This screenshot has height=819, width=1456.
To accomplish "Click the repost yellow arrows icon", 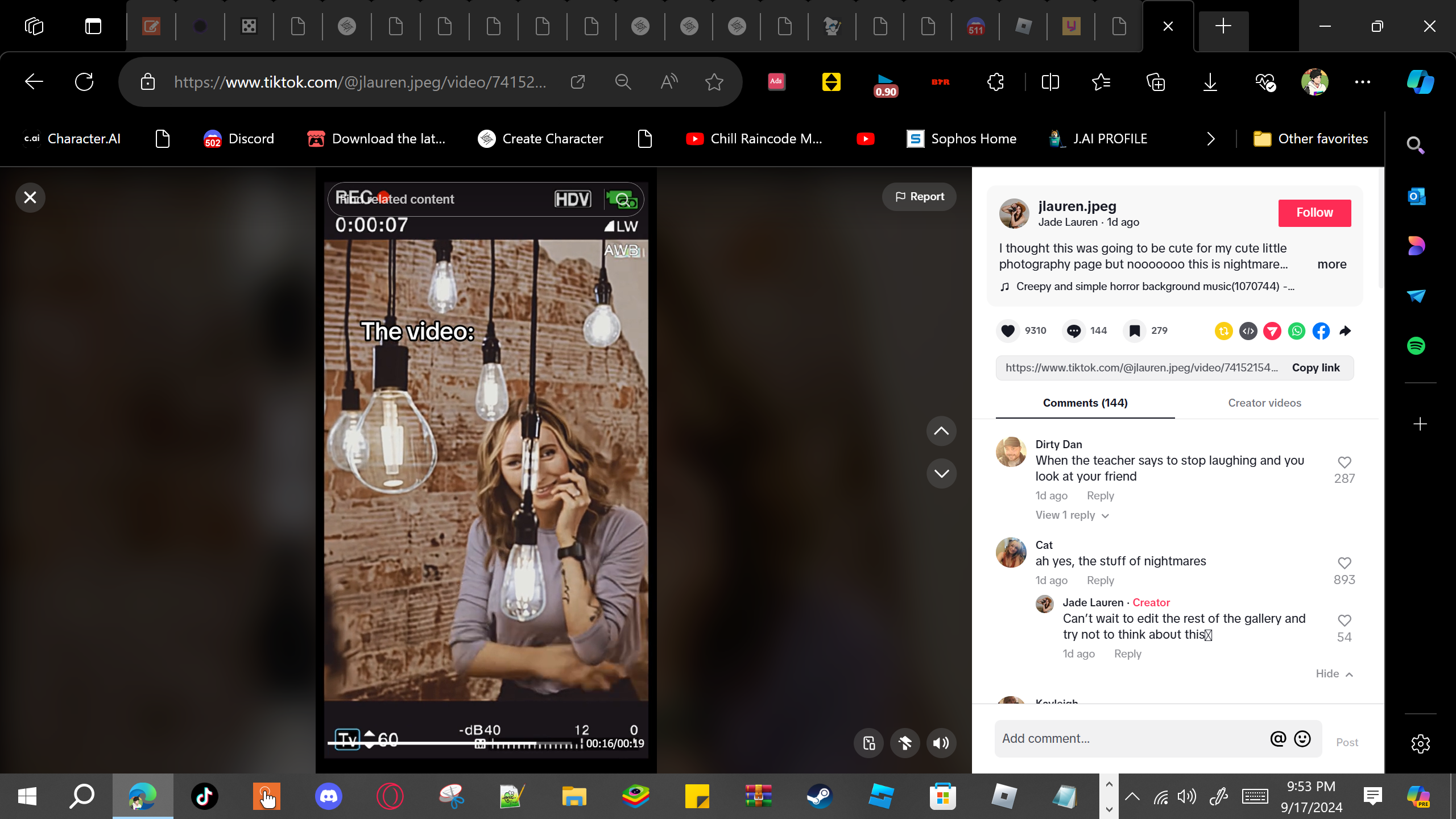I will coord(1223,331).
